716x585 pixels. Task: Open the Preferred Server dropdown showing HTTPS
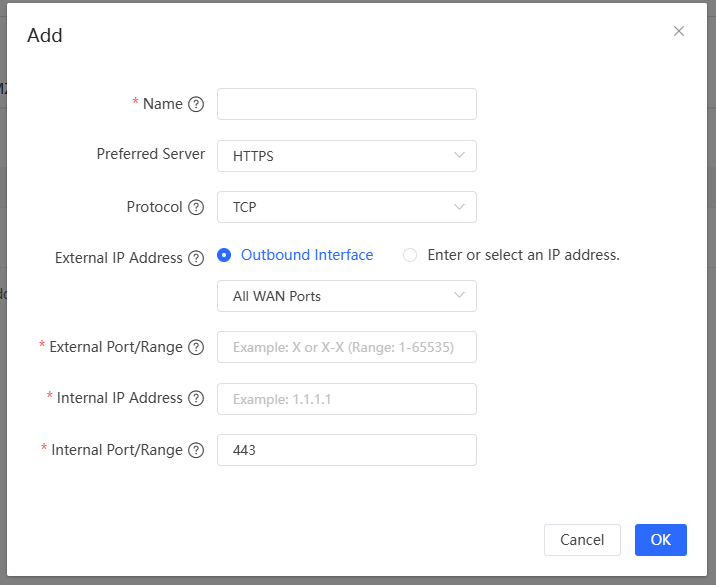[x=346, y=156]
